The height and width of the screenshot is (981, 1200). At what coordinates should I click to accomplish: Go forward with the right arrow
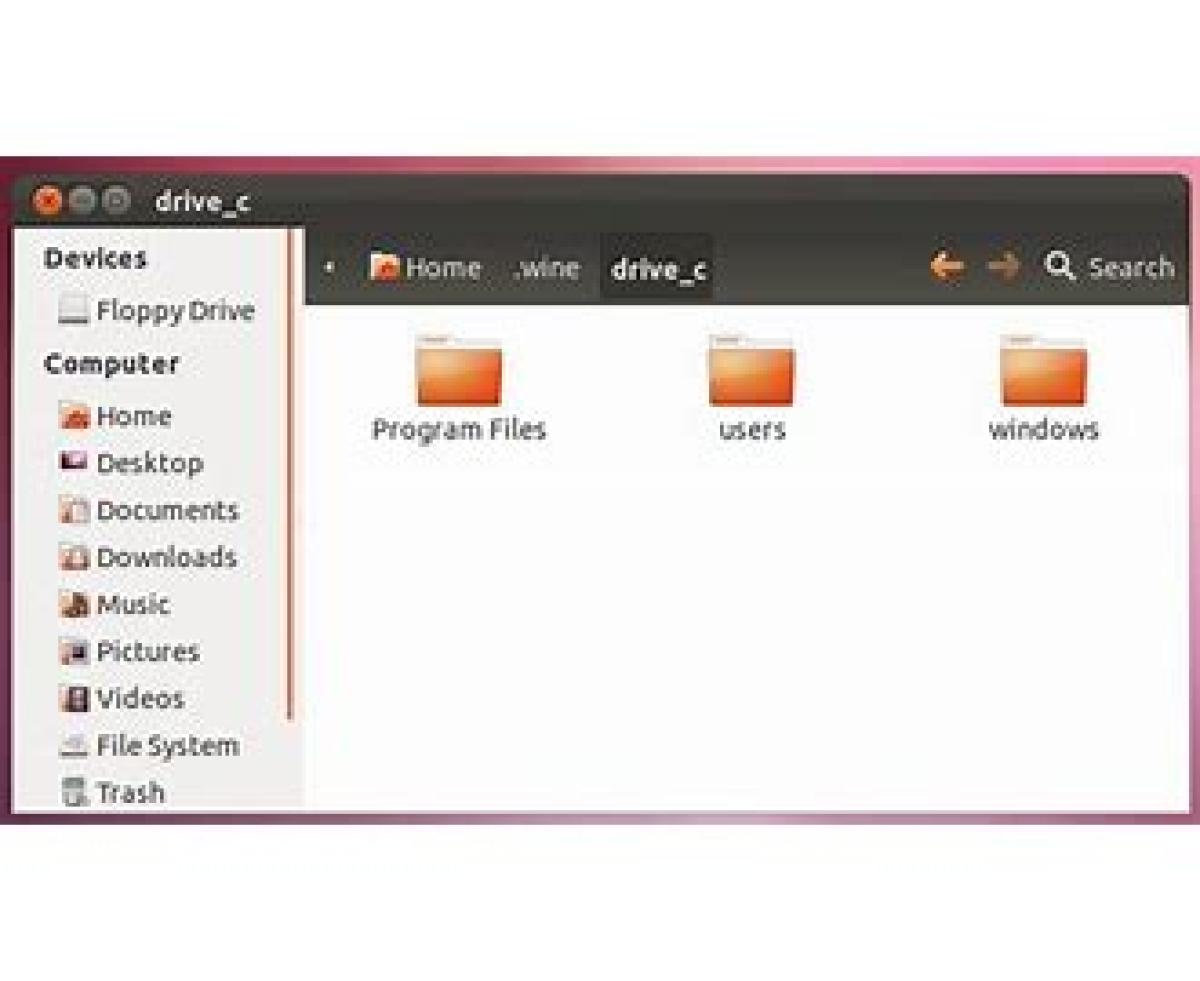[1003, 266]
